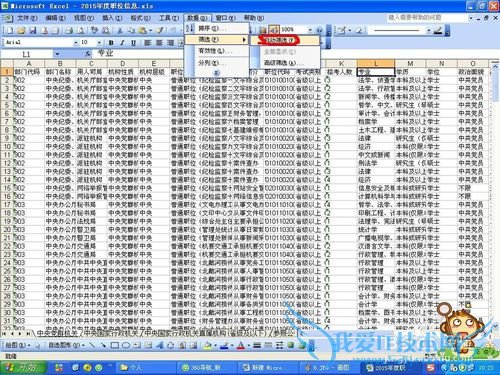Toggle Center alignment
This screenshot has width=500, height=375.
(x=159, y=43)
